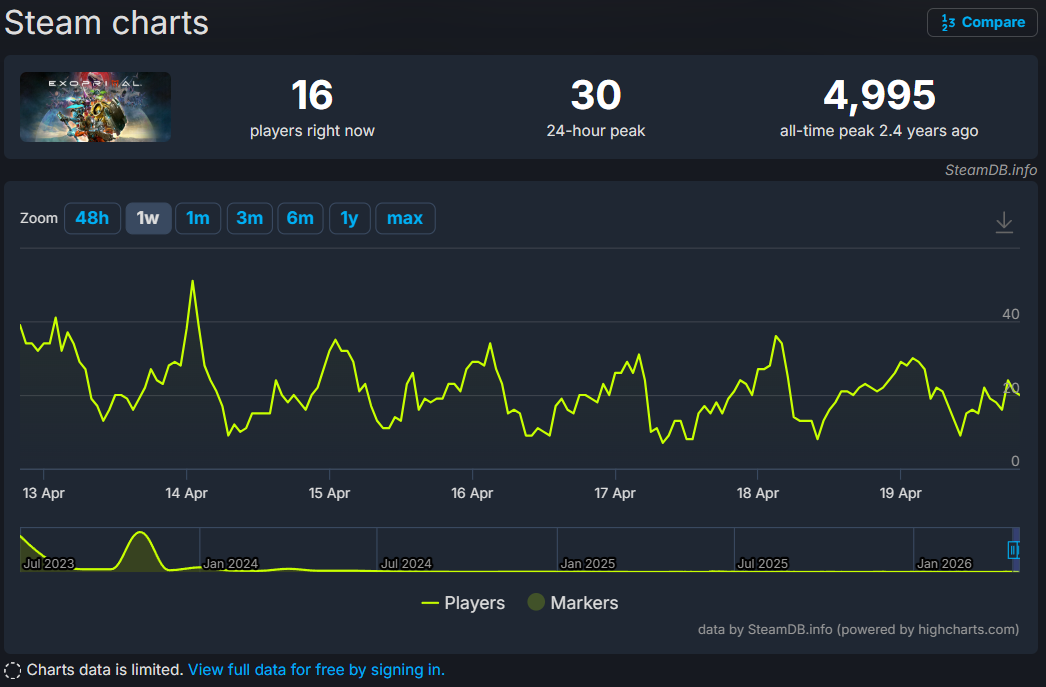The height and width of the screenshot is (687, 1046).
Task: Click the '4,995' all-time peak value
Action: pyautogui.click(x=879, y=95)
